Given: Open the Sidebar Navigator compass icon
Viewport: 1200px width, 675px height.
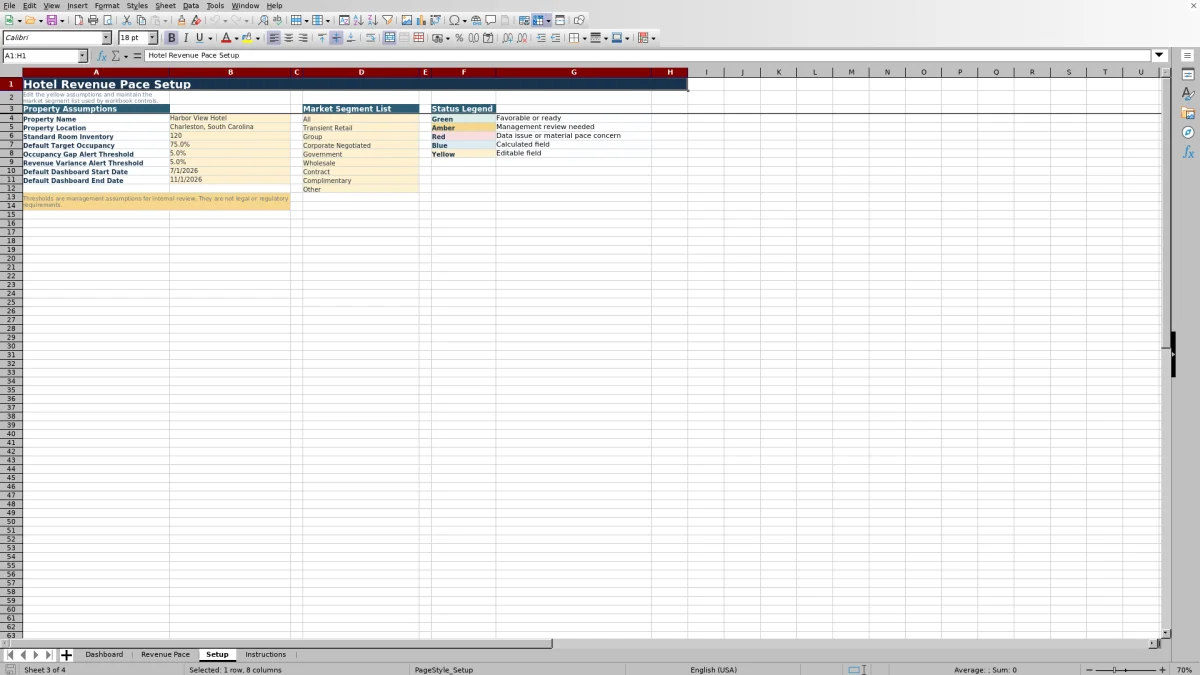Looking at the screenshot, I should [1188, 132].
